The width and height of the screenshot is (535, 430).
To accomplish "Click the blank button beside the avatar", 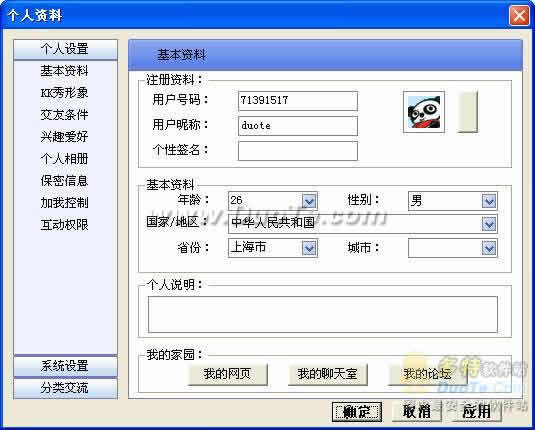I will pos(467,111).
